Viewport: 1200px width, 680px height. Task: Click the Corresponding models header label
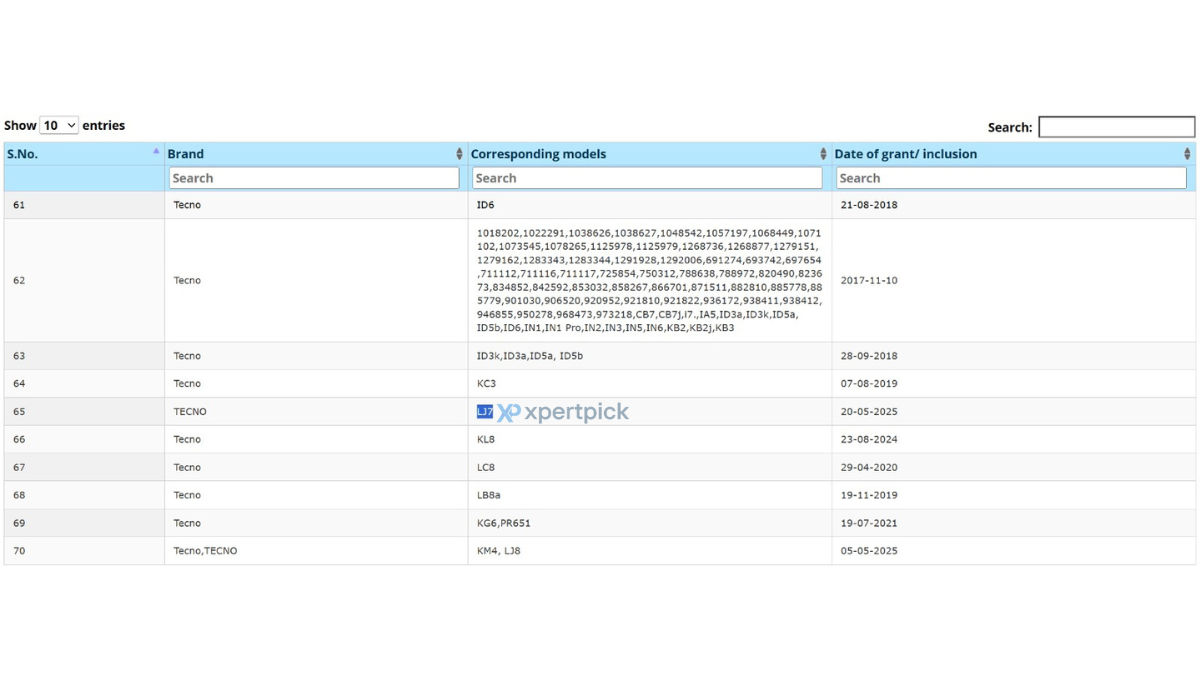539,154
